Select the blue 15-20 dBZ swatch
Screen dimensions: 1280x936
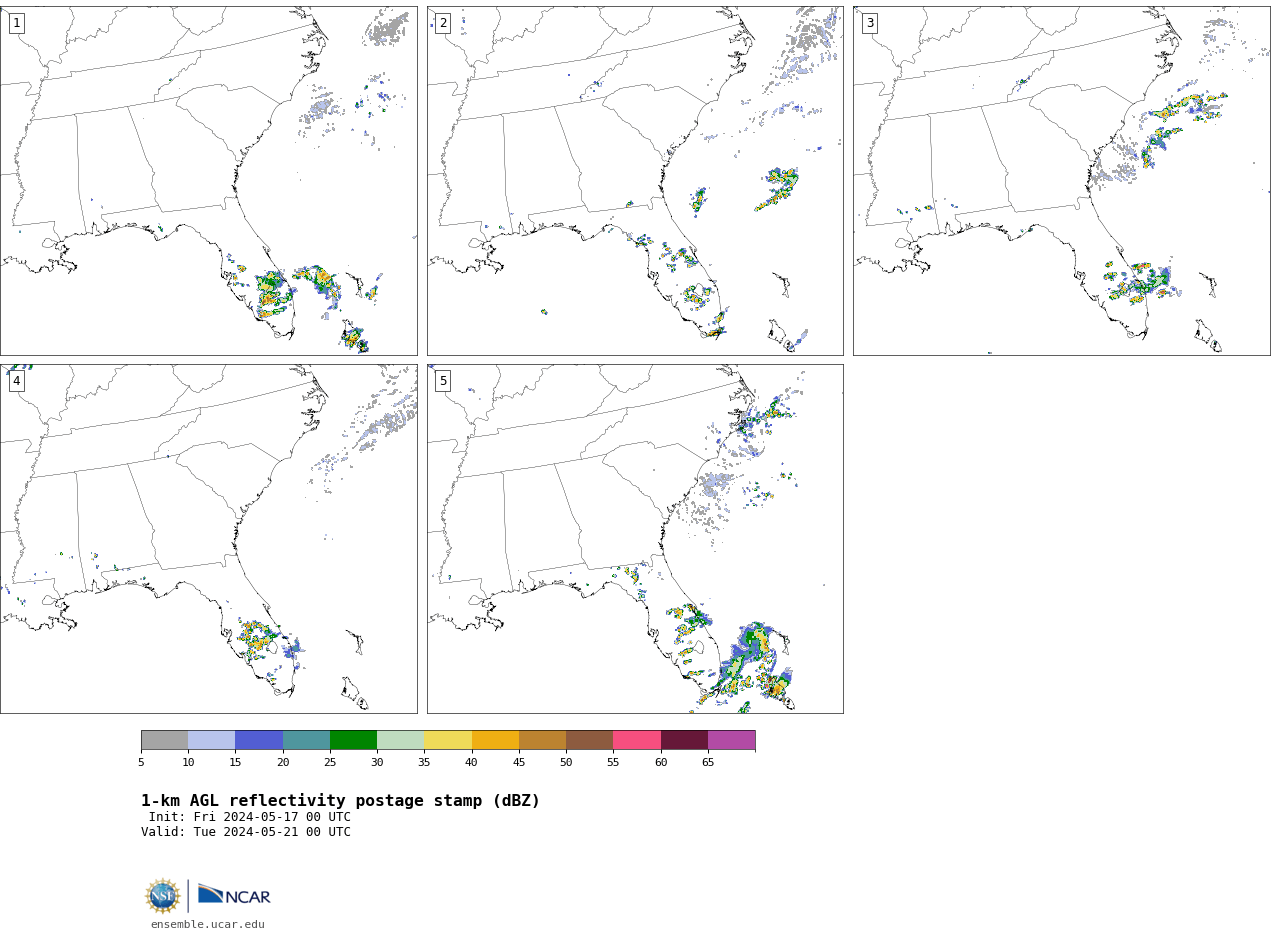click(x=259, y=740)
